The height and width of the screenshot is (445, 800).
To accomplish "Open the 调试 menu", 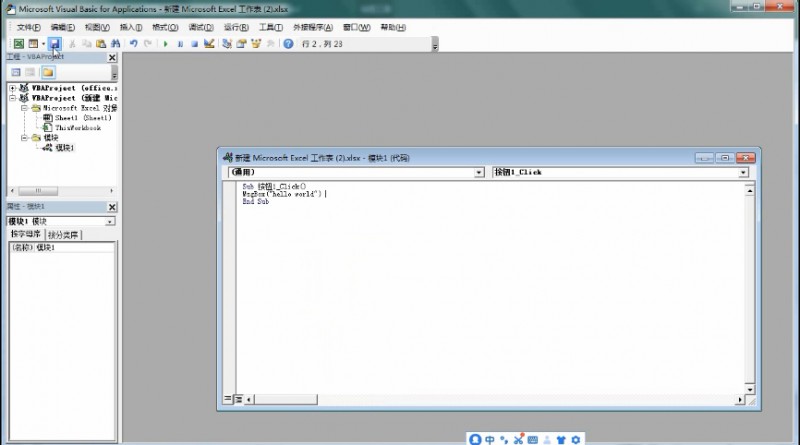I will (x=201, y=27).
